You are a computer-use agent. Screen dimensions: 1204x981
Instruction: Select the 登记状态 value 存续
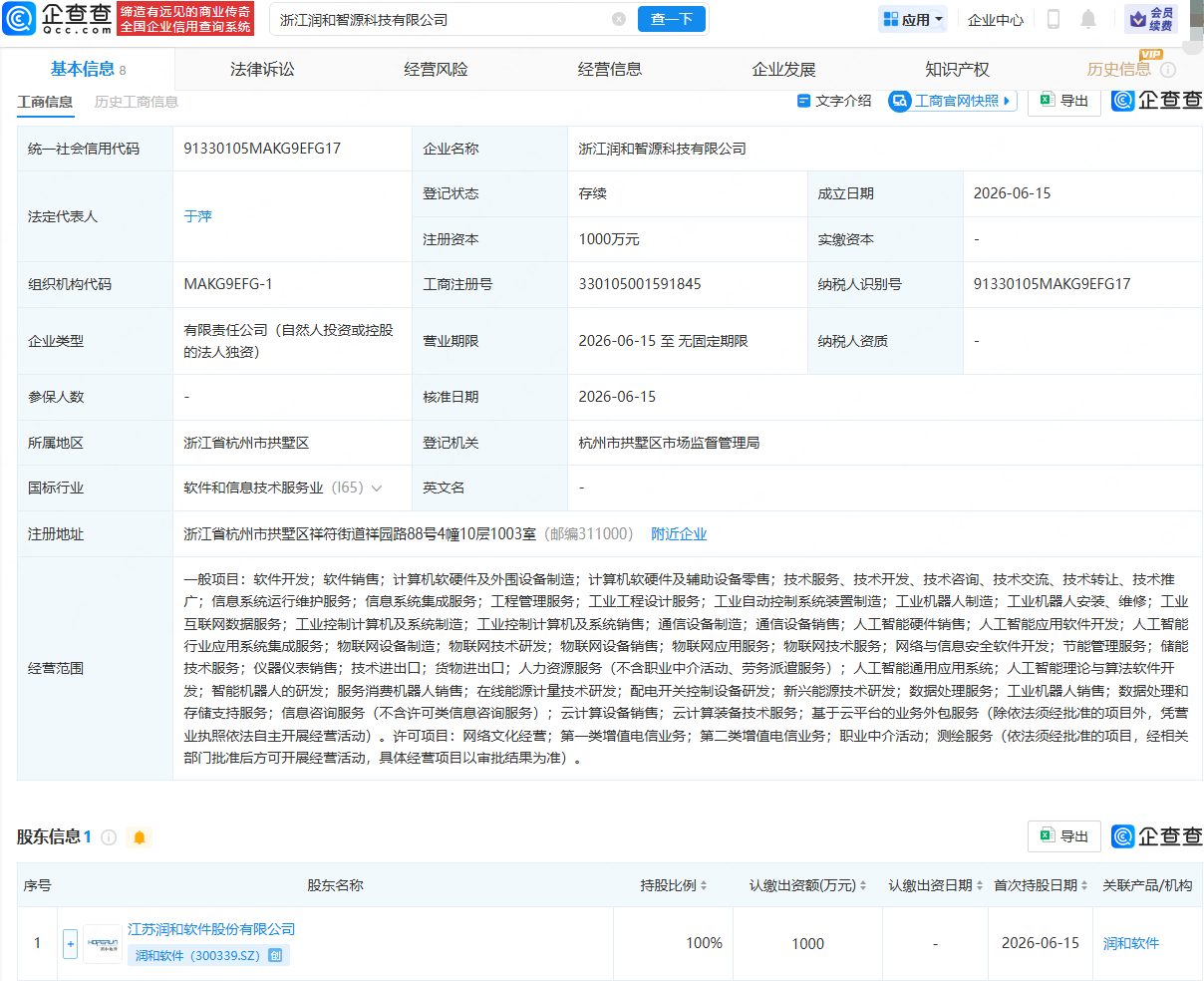(x=593, y=193)
